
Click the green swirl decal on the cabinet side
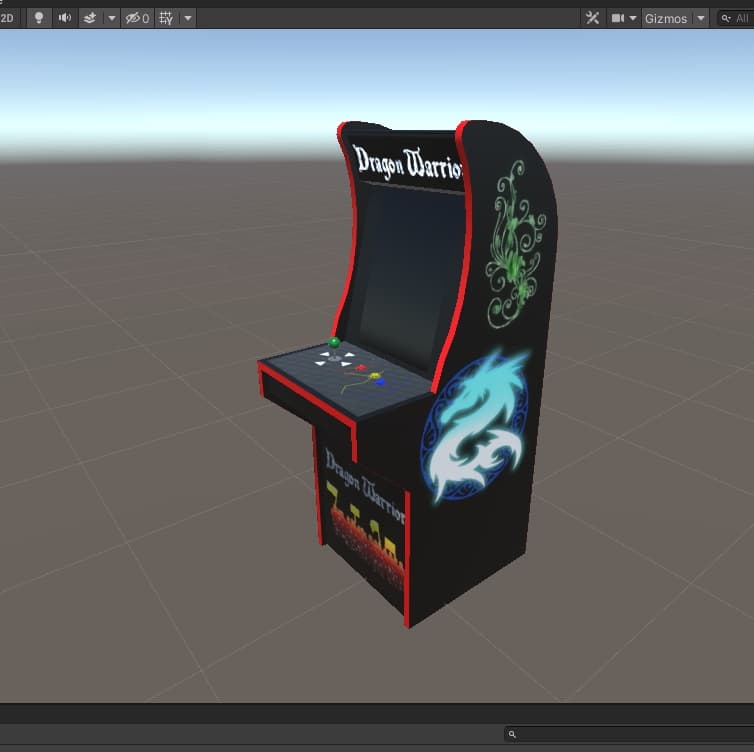[515, 240]
